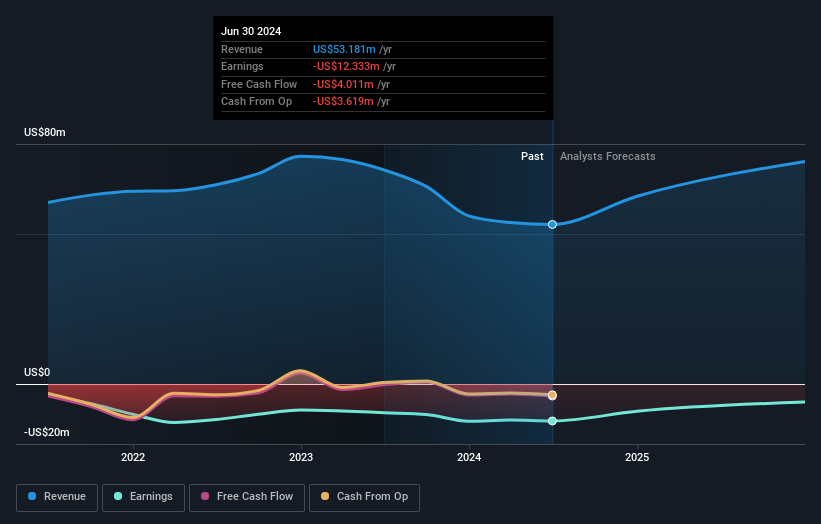Image resolution: width=821 pixels, height=524 pixels.
Task: Click the 2022 x-axis label
Action: coord(133,458)
